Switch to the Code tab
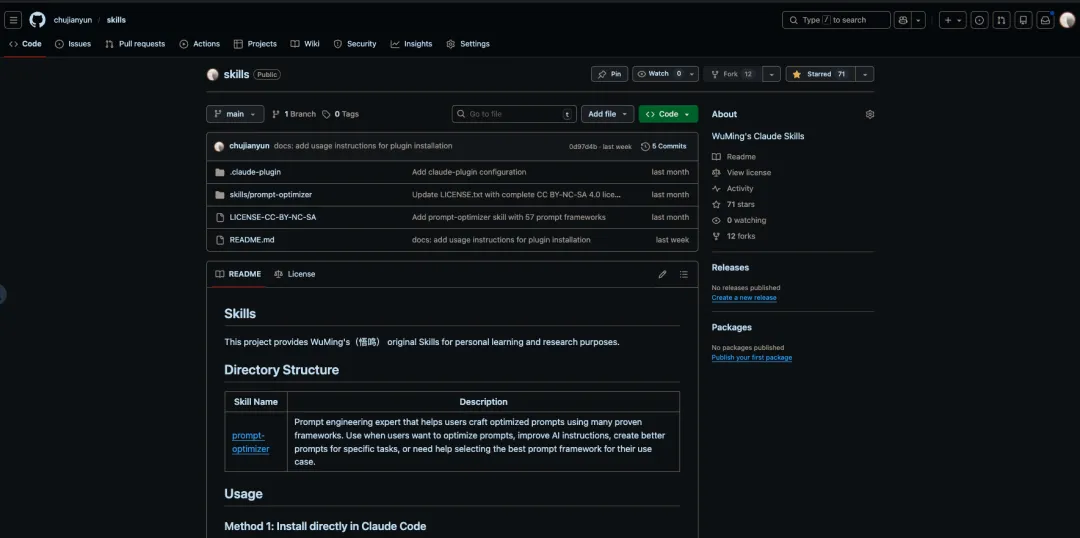Viewport: 1080px width, 538px height. click(25, 43)
